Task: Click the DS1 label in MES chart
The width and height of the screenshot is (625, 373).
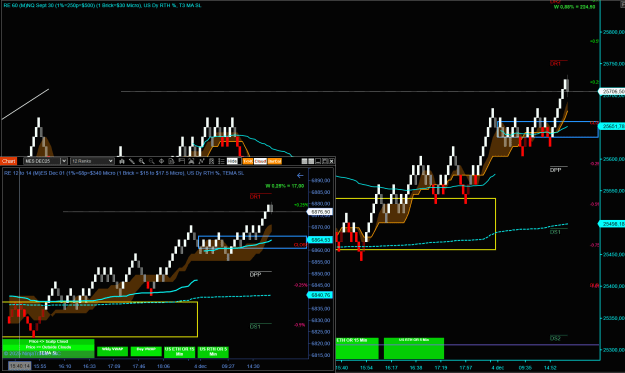Action: click(255, 326)
